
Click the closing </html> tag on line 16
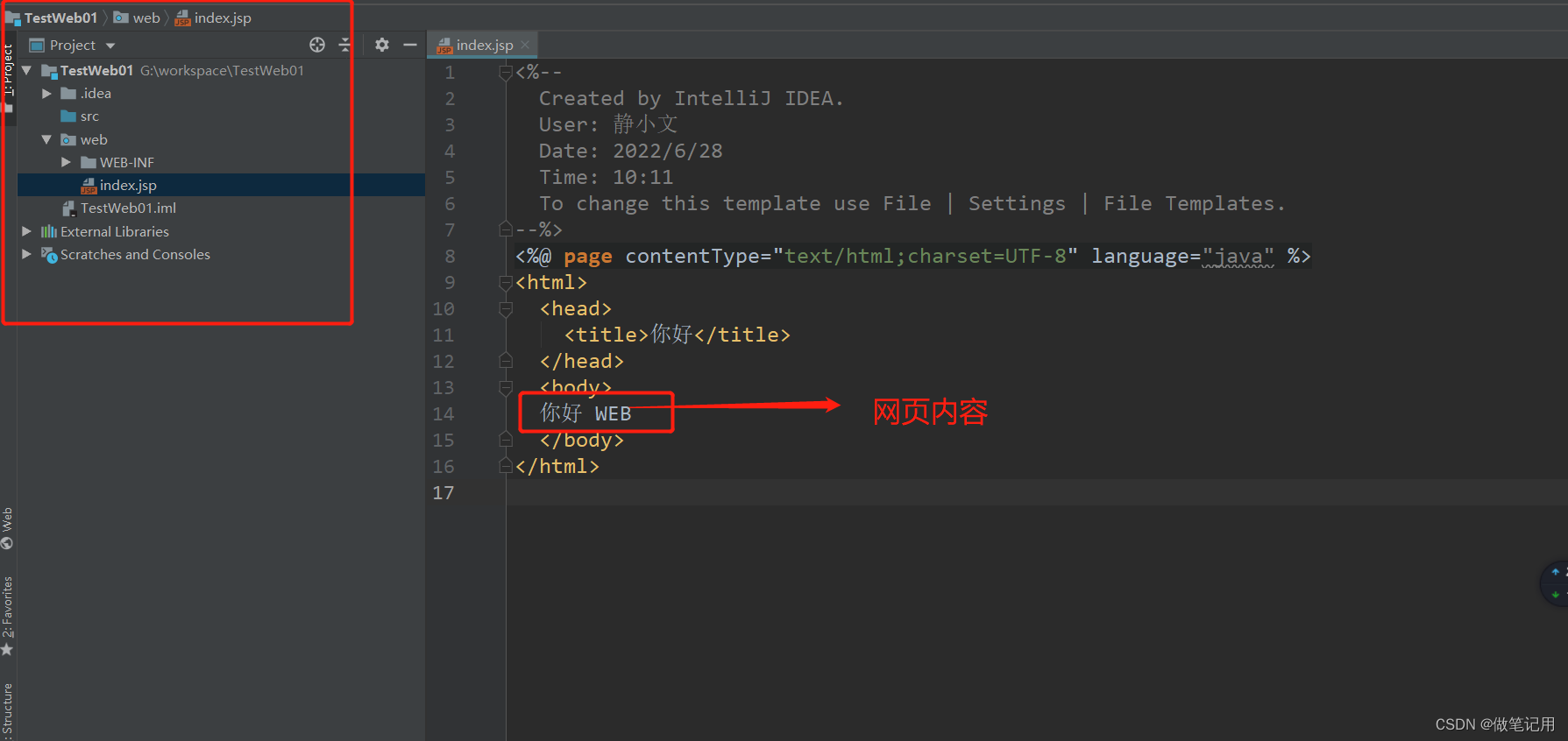[557, 466]
